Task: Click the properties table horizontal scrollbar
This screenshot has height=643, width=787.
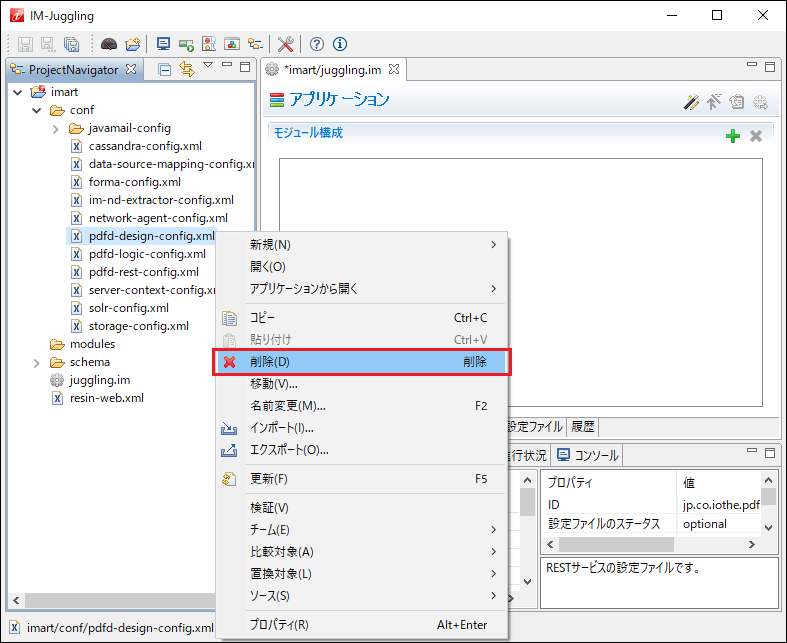Action: [616, 545]
